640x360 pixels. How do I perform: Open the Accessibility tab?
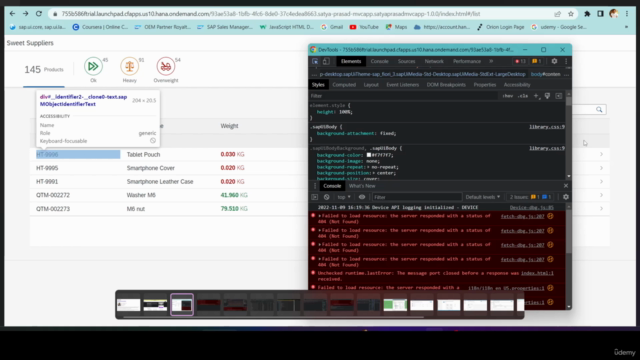517,85
